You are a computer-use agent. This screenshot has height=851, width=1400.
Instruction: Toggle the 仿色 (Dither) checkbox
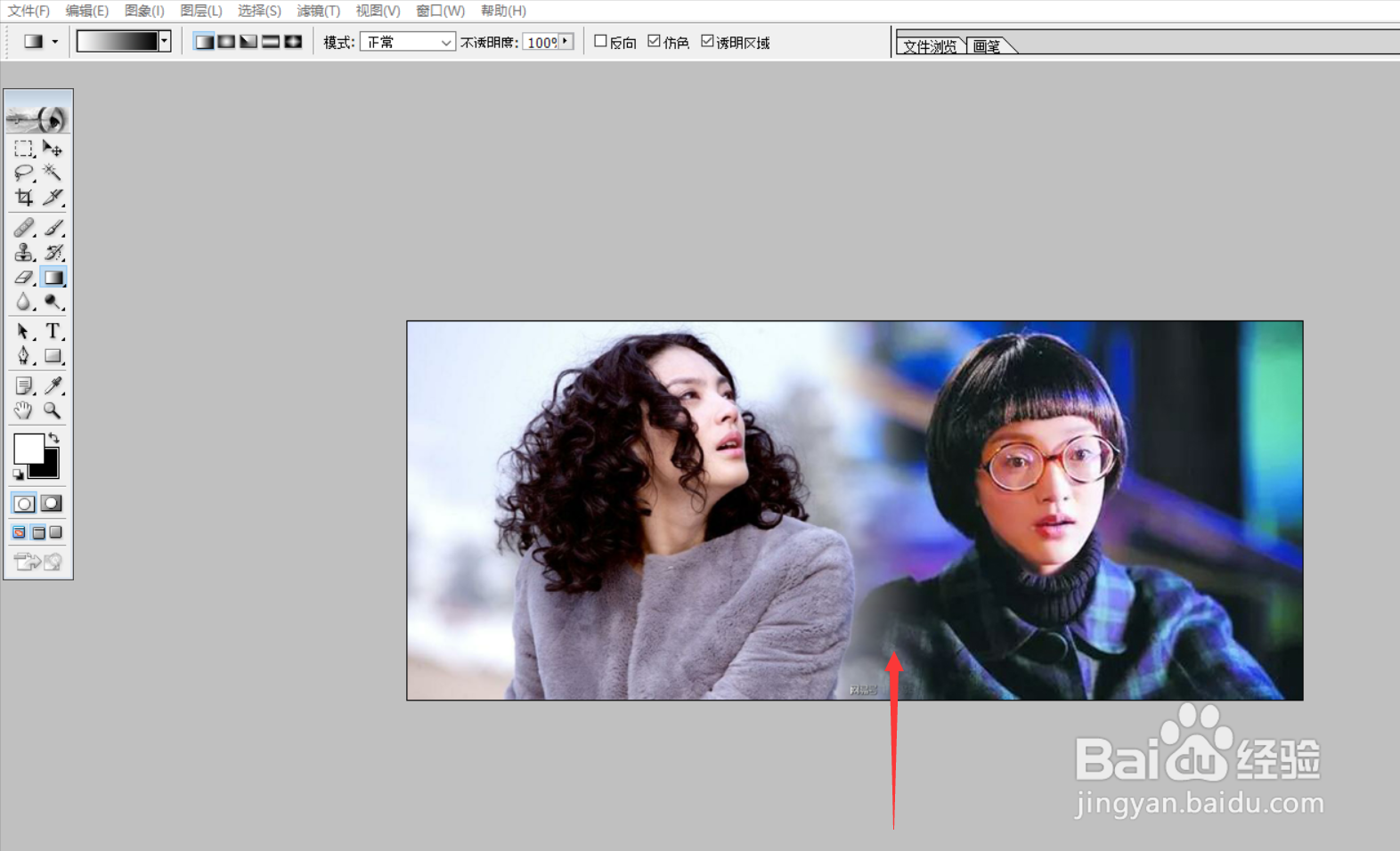click(654, 41)
